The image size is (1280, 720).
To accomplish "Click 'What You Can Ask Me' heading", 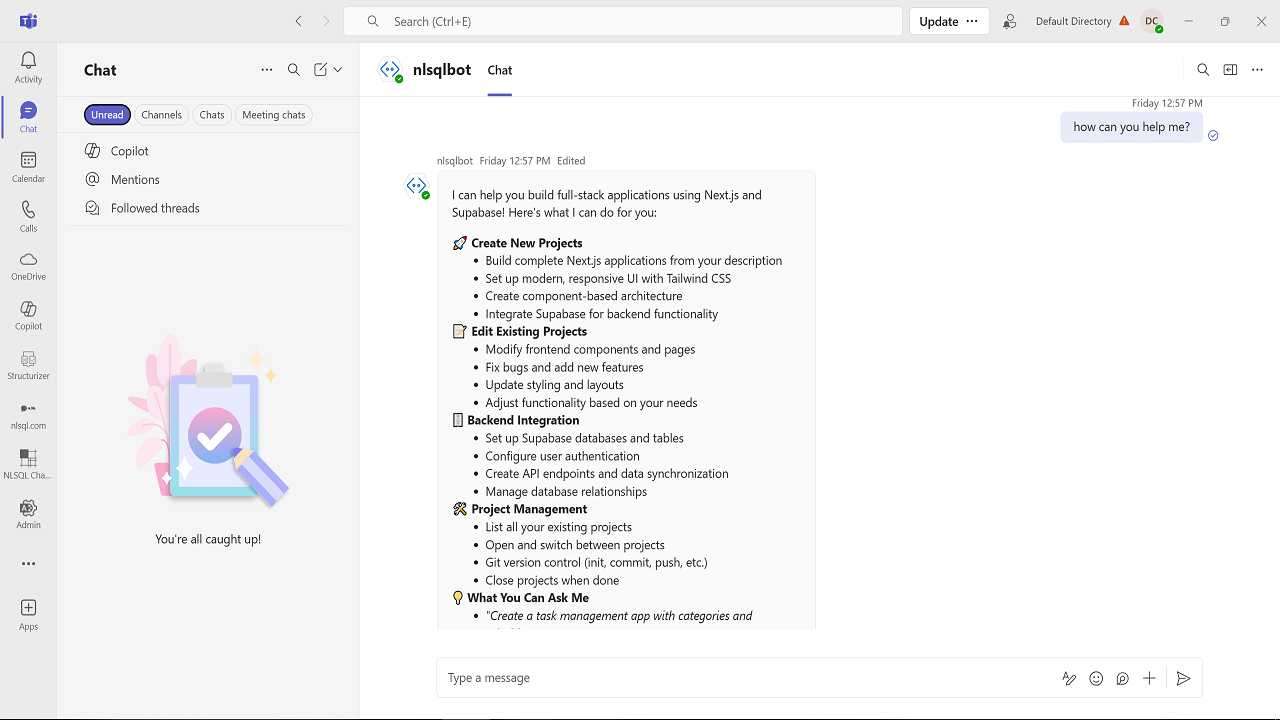I will click(528, 598).
